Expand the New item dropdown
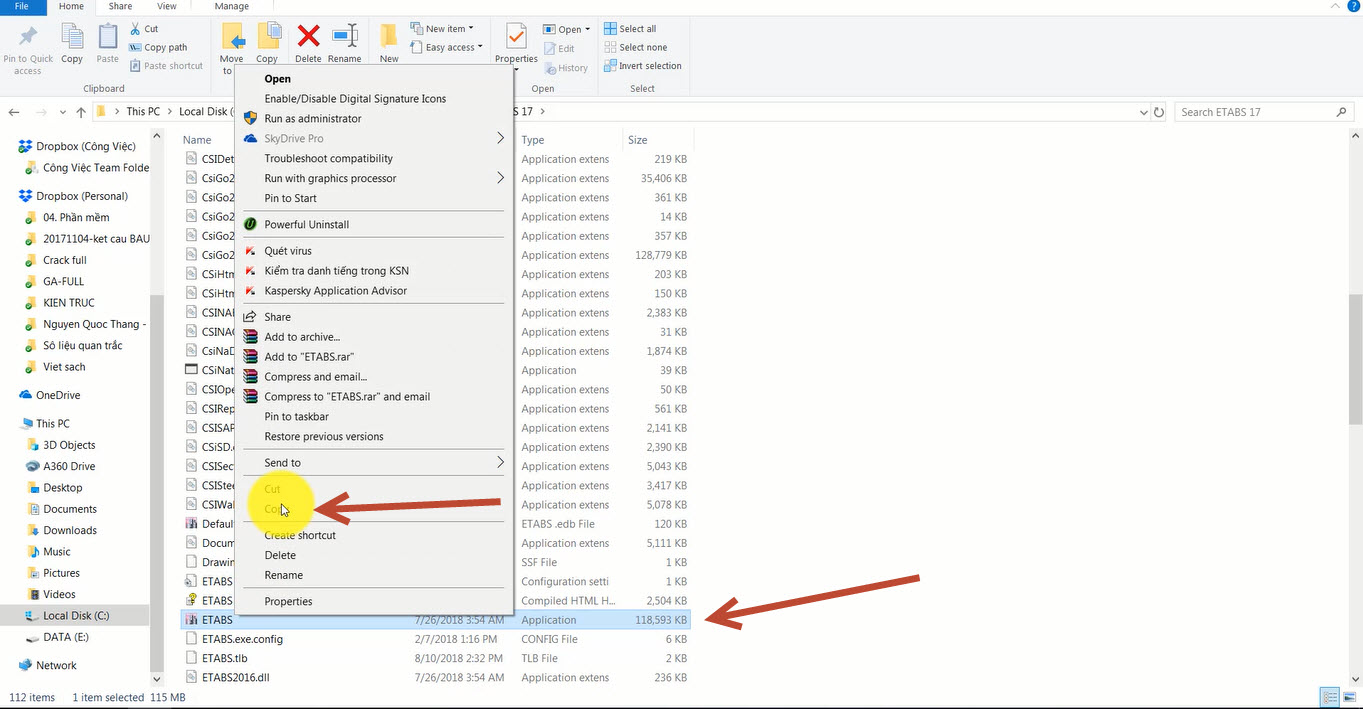Screen dimensions: 1363x709 [444, 27]
